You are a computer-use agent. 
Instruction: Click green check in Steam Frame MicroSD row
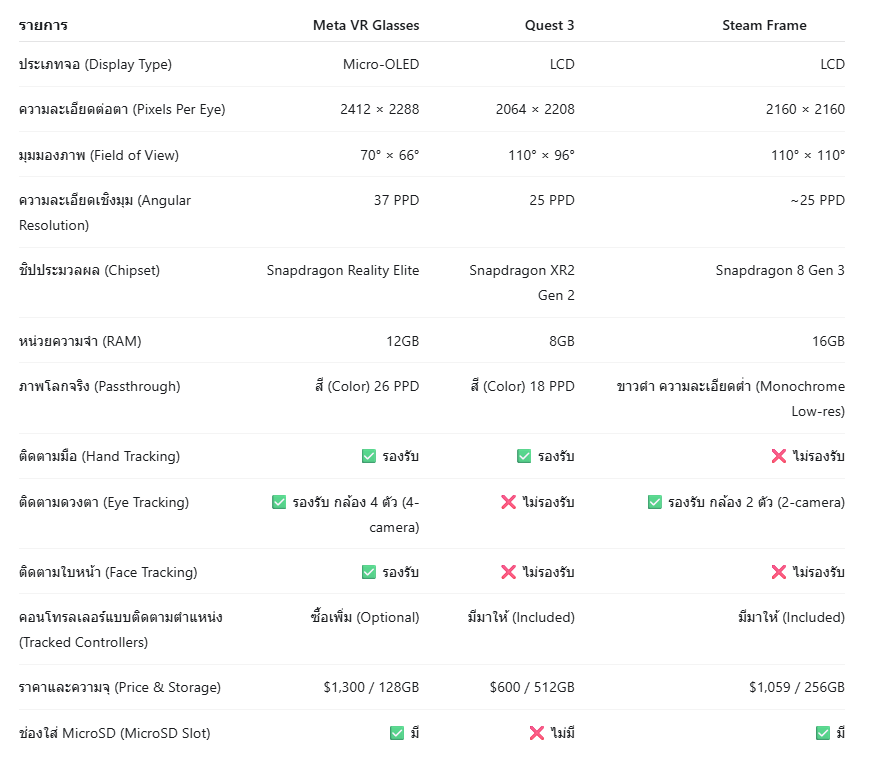(823, 733)
